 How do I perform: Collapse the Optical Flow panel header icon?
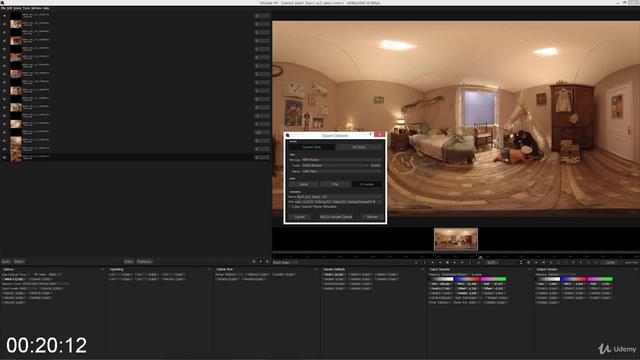tap(316, 269)
